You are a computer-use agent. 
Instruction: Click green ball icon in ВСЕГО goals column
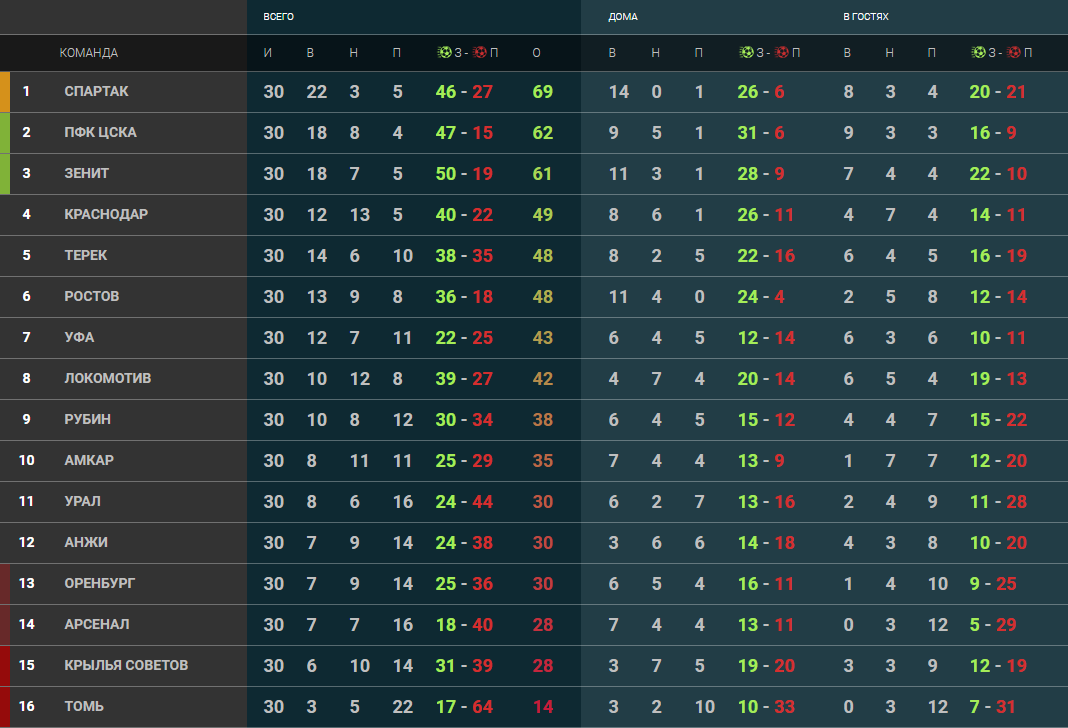(445, 53)
